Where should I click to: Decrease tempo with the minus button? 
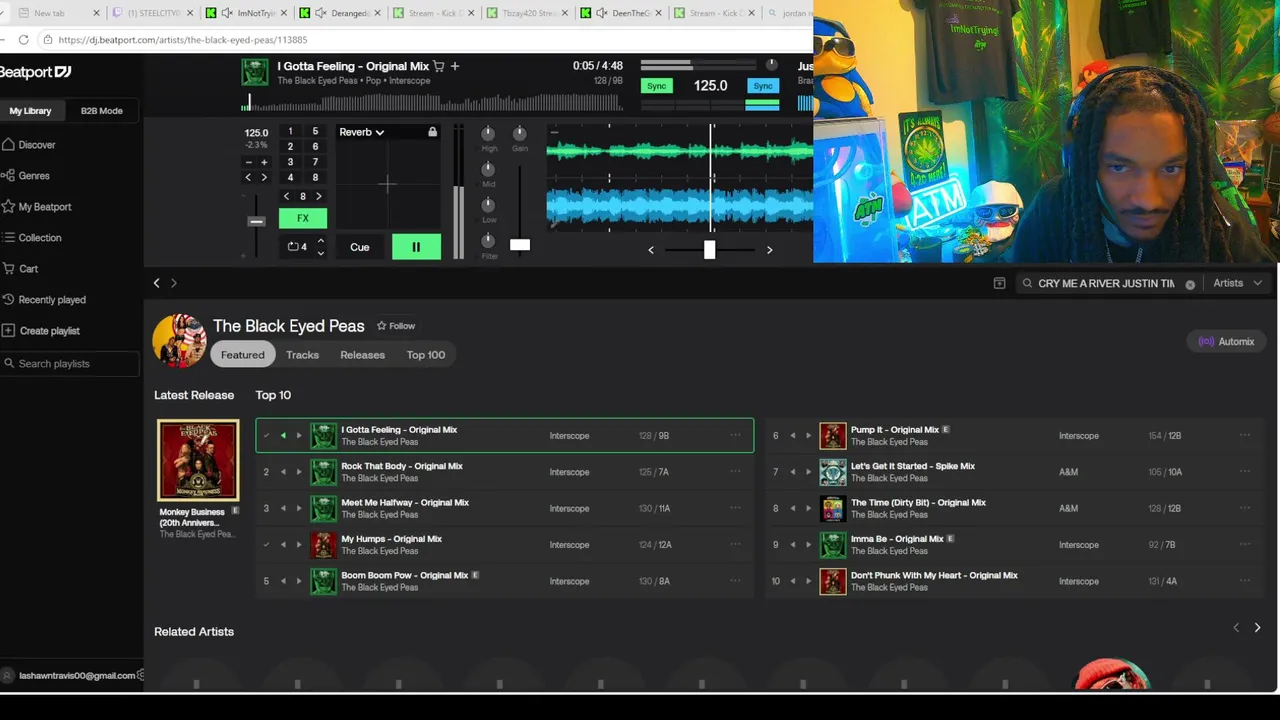click(x=249, y=162)
